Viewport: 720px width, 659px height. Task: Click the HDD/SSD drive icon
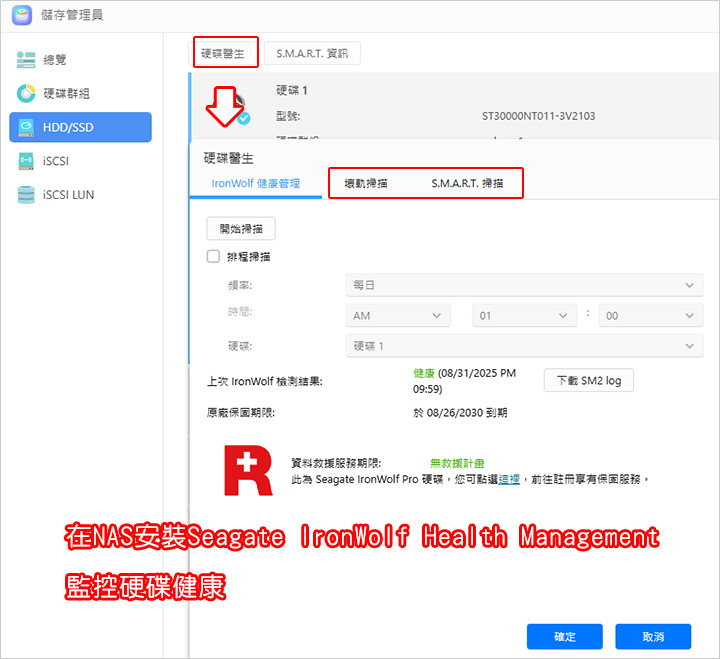pos(26,127)
